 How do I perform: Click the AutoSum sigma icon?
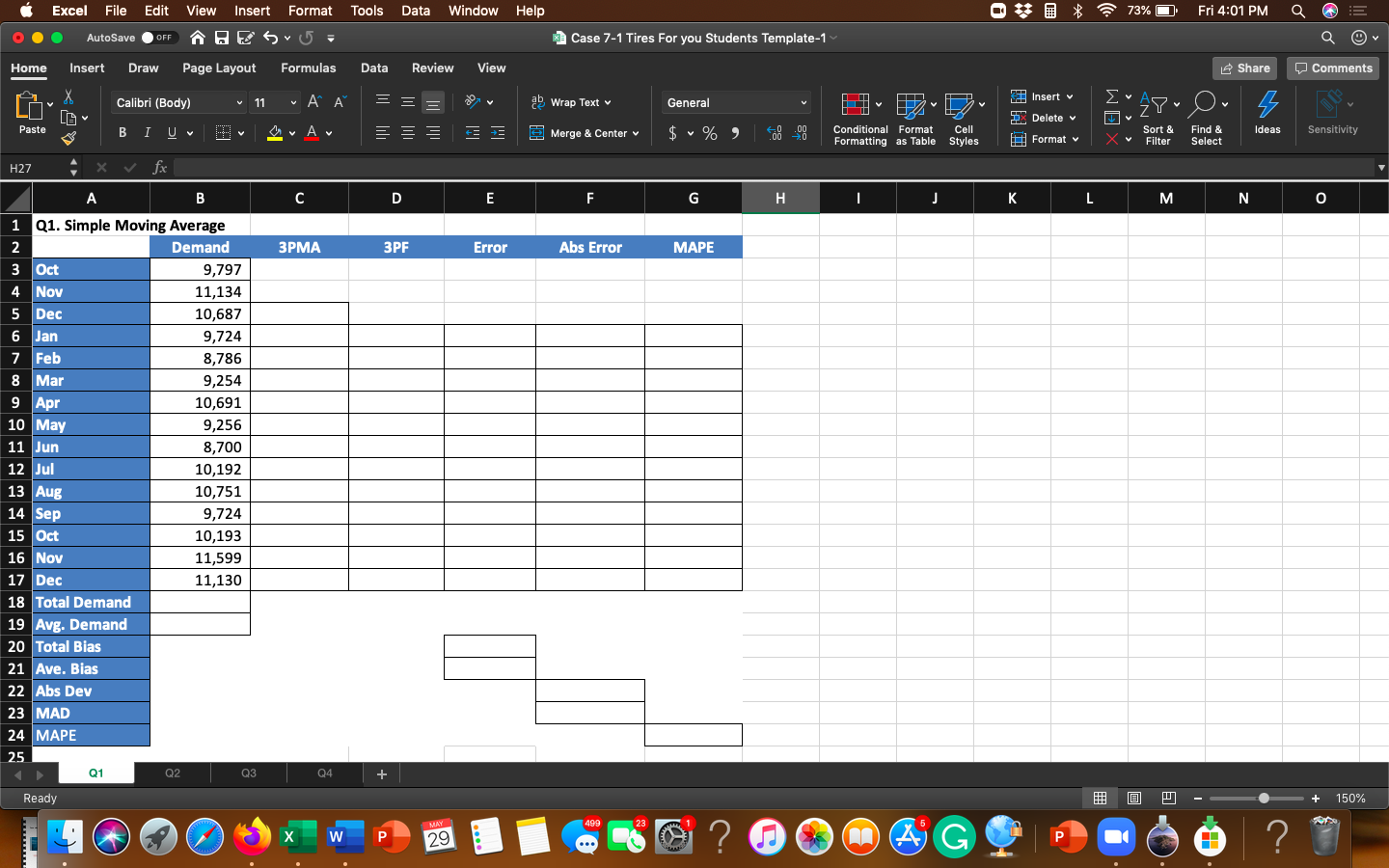pyautogui.click(x=1112, y=96)
